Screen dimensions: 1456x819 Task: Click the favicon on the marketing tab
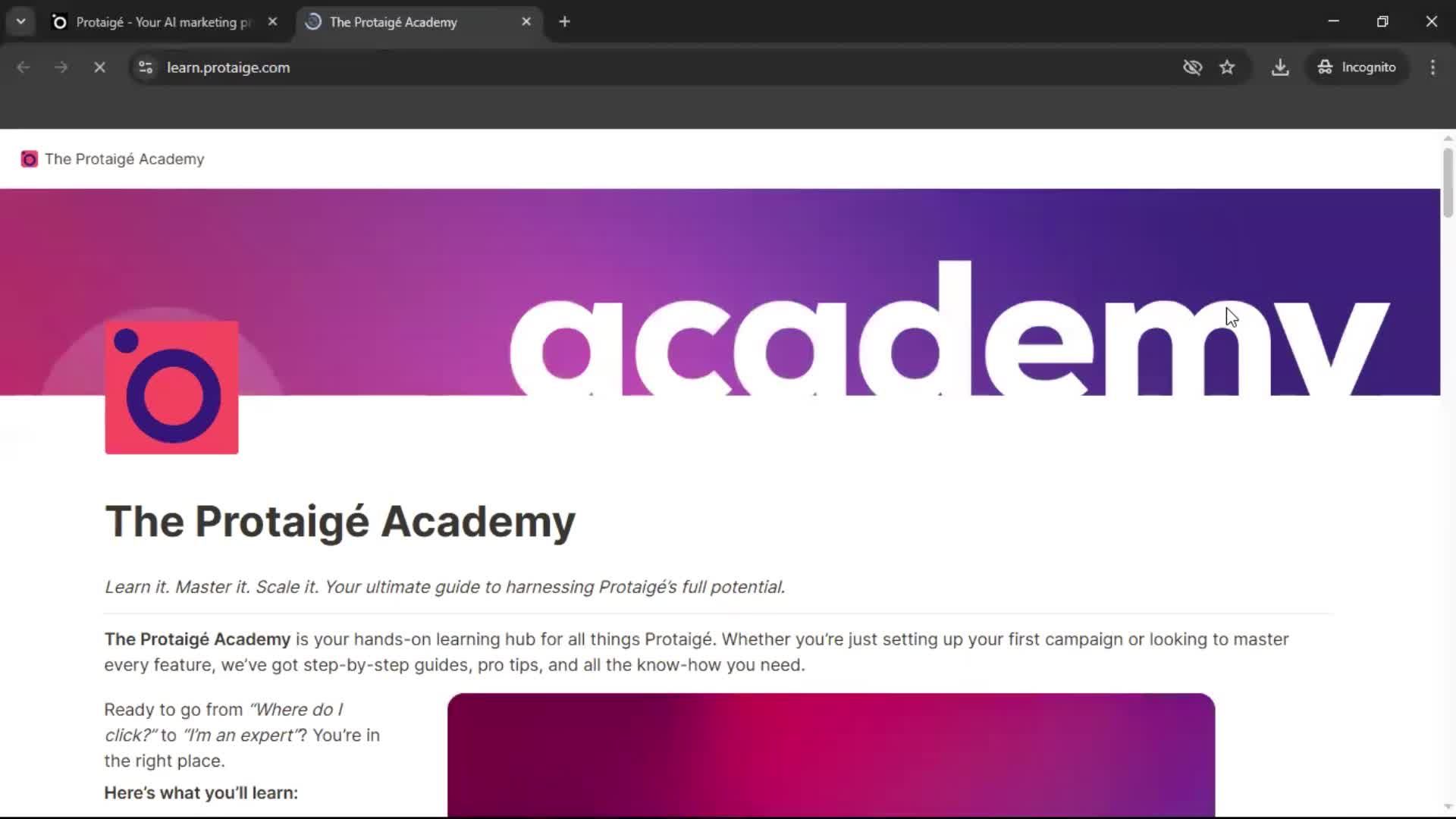point(58,21)
